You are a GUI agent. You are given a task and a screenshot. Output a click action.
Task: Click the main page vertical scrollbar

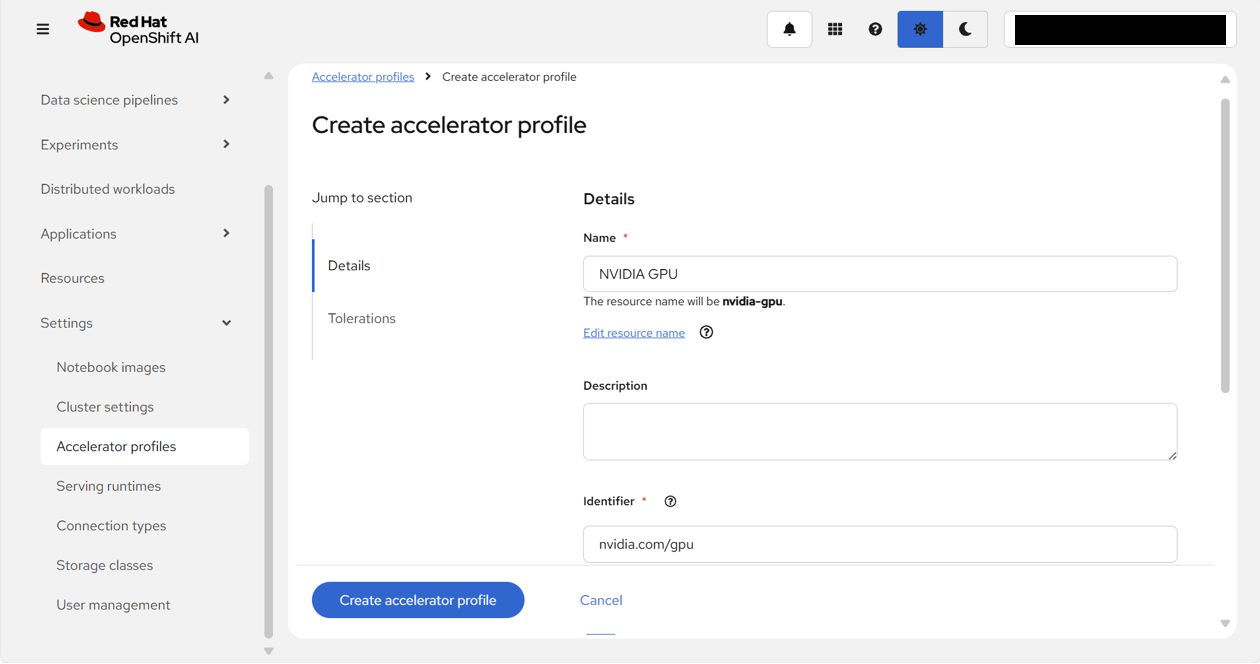[x=1225, y=245]
